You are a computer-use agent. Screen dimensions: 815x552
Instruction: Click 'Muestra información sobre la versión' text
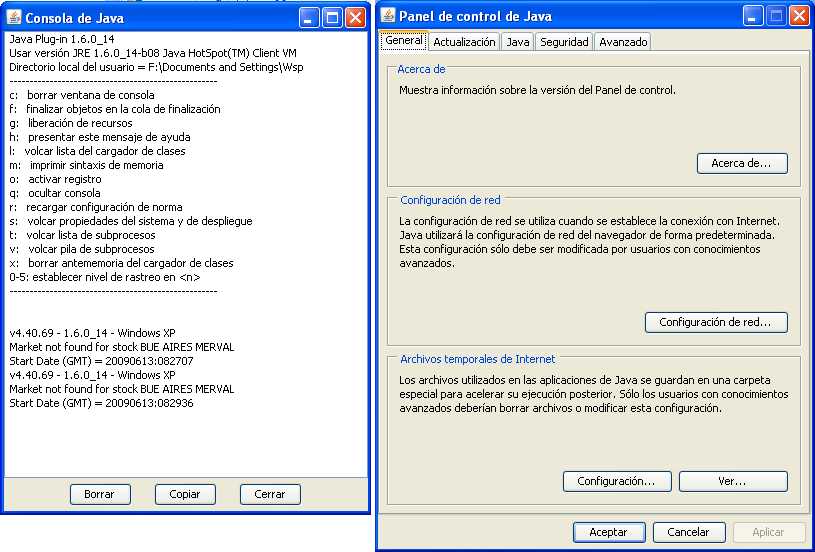click(537, 90)
